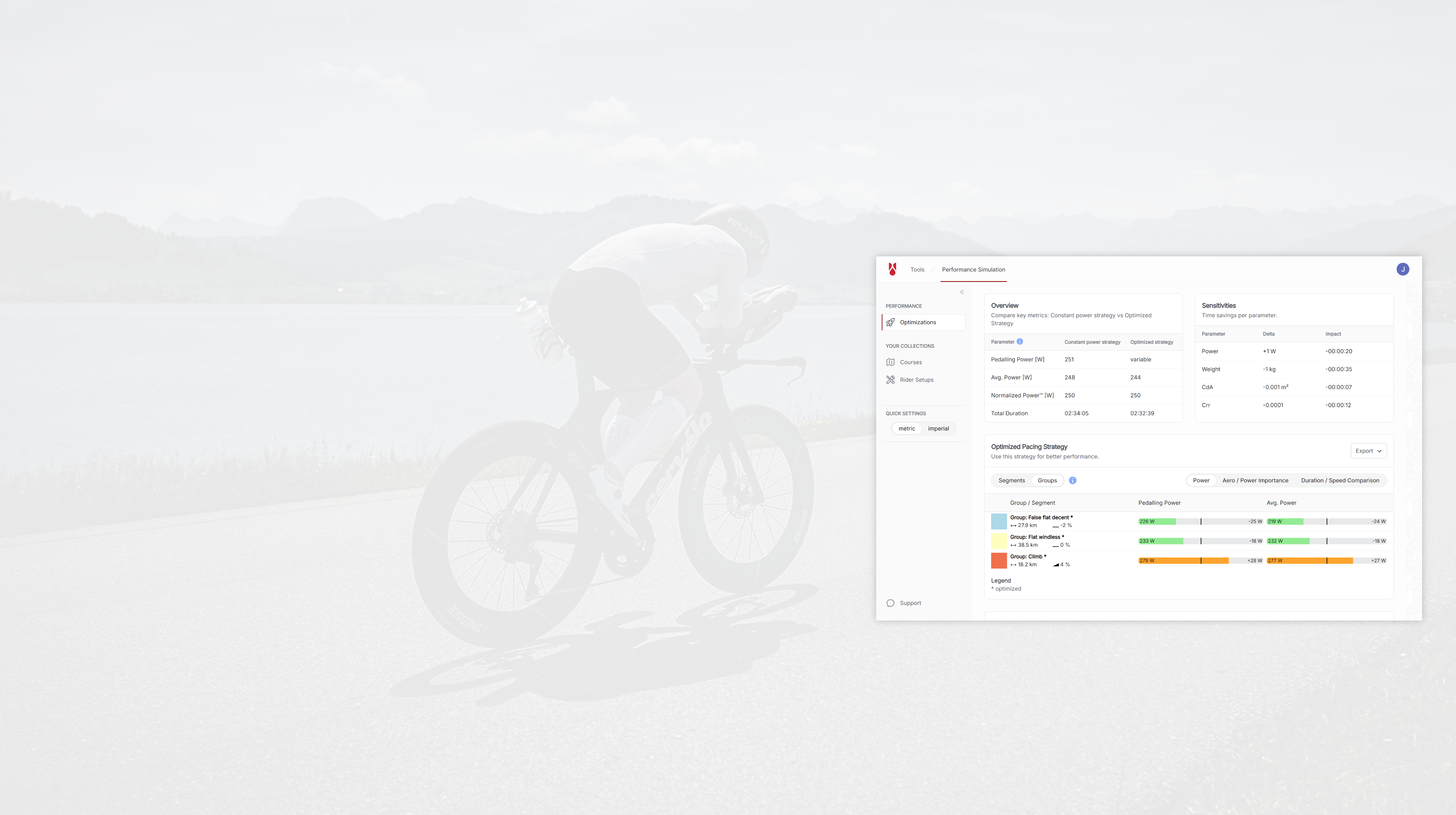Collapse the sidebar with double chevron

click(961, 292)
